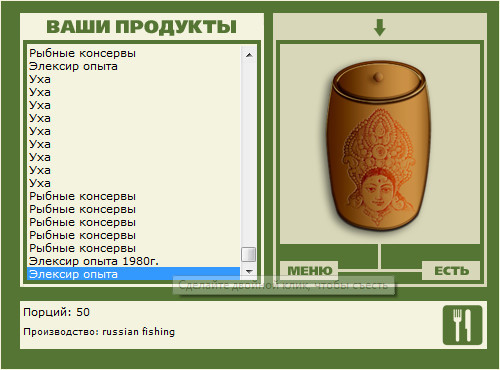
Task: Click the product list scroll up arrow
Action: pos(249,55)
